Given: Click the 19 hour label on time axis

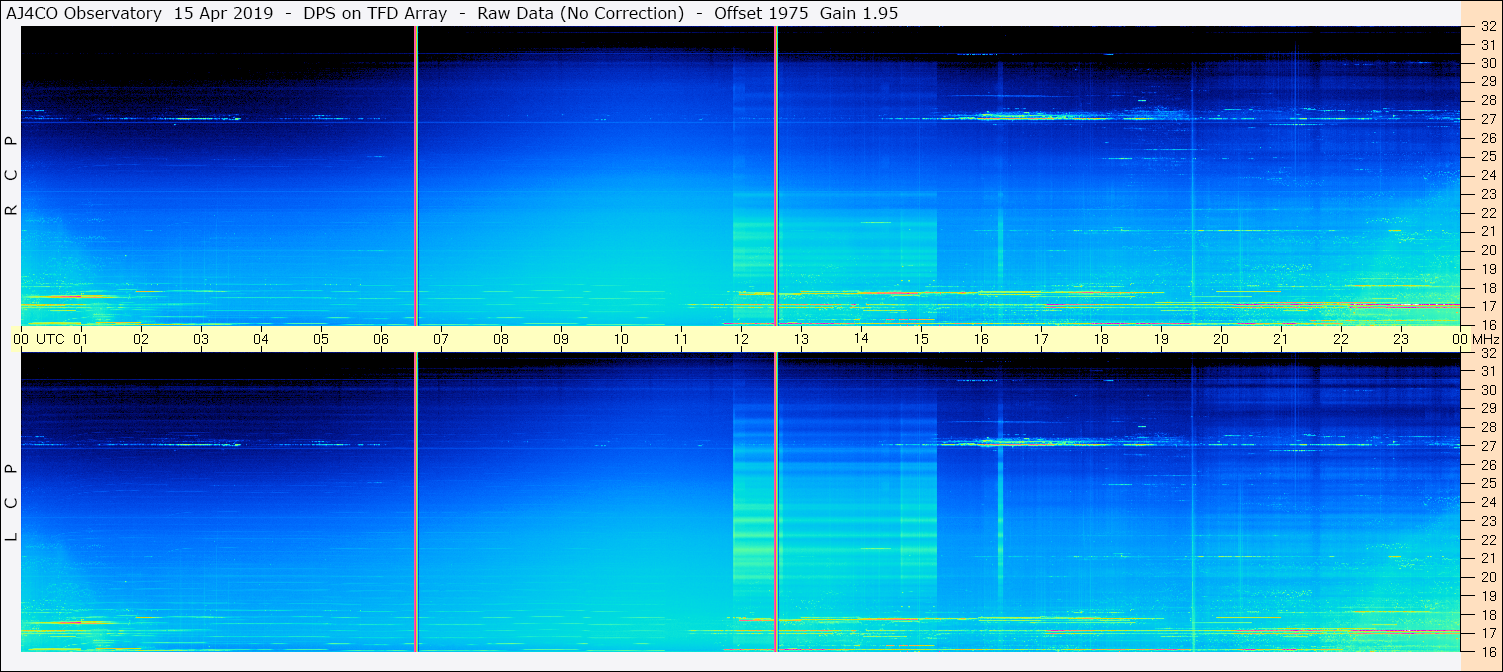Looking at the screenshot, I should click(x=1161, y=339).
